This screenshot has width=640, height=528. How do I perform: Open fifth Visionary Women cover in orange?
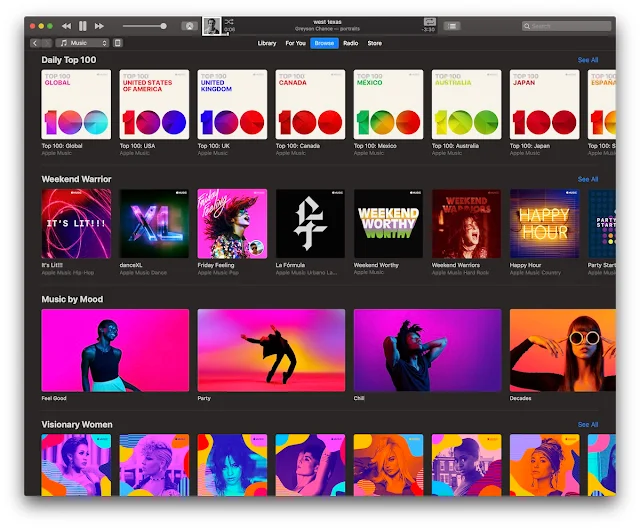(x=389, y=465)
